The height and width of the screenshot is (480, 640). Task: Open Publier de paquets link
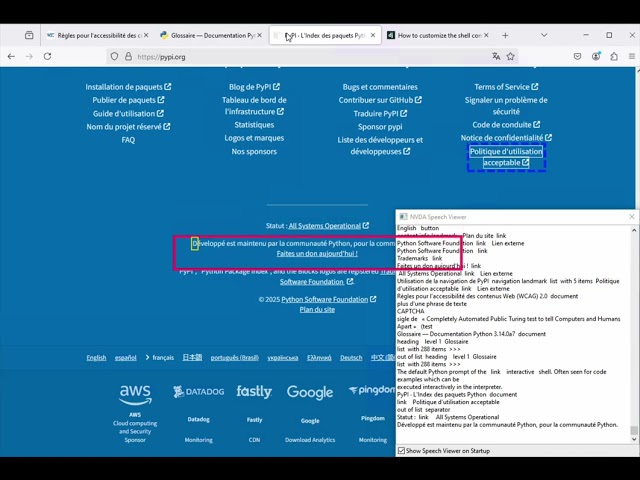(x=128, y=100)
